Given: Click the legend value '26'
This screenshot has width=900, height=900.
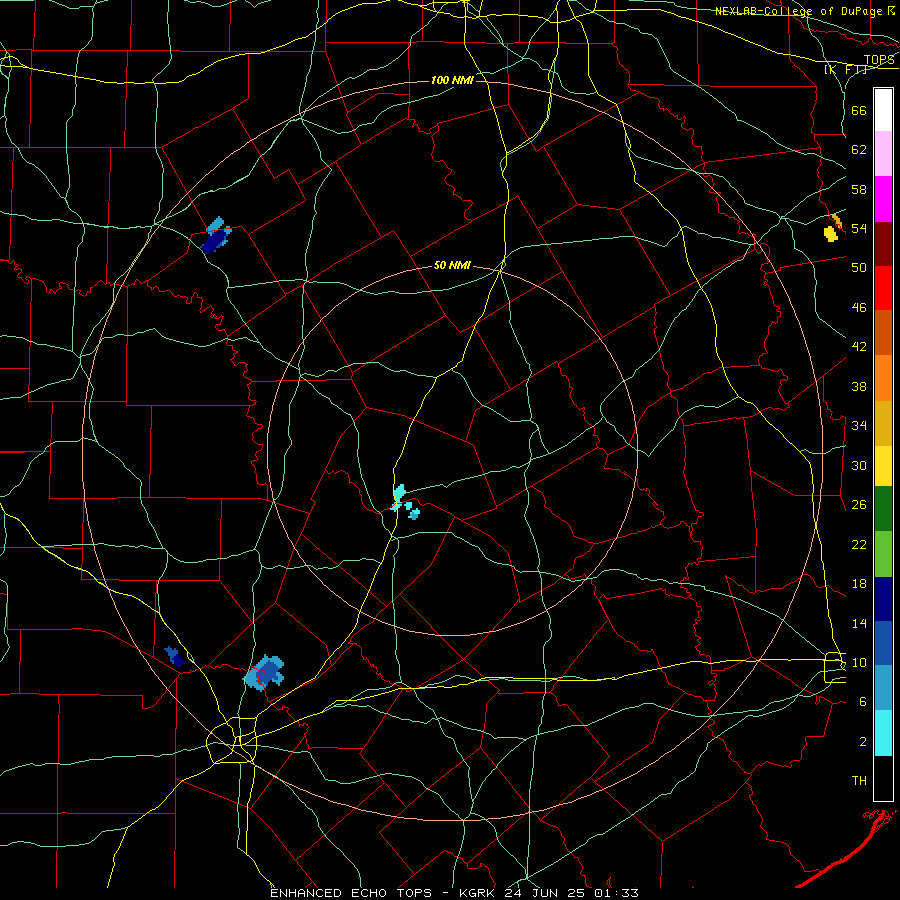Looking at the screenshot, I should click(x=859, y=505).
